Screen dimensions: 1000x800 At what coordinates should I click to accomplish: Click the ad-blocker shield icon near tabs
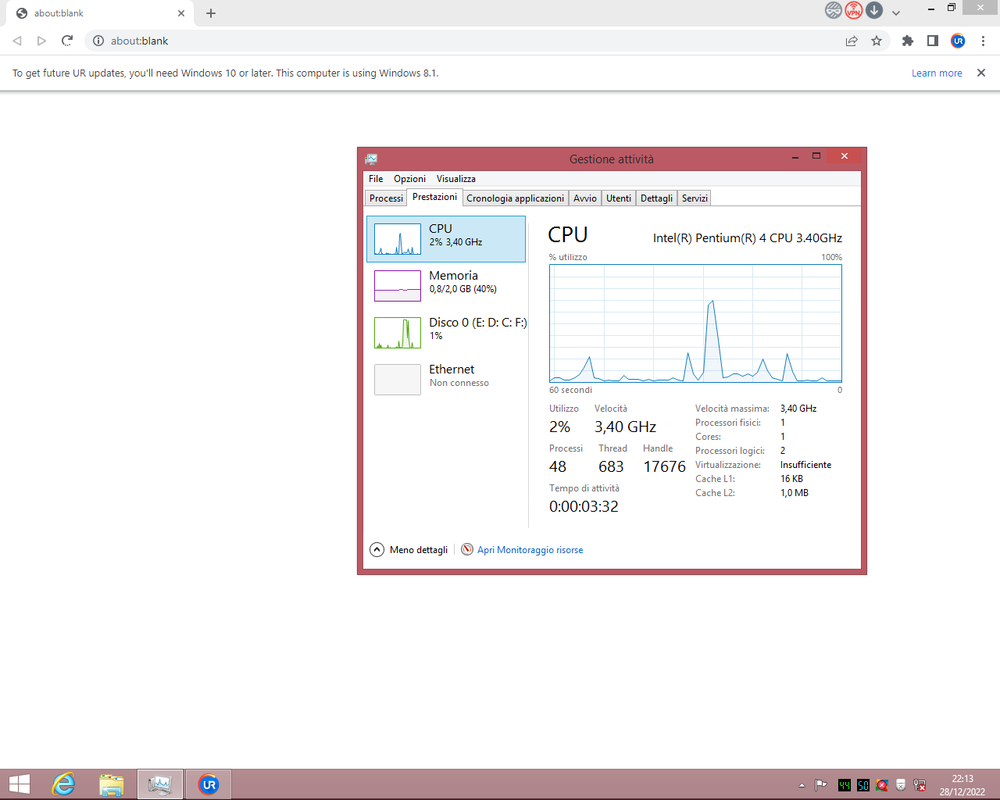(x=833, y=10)
